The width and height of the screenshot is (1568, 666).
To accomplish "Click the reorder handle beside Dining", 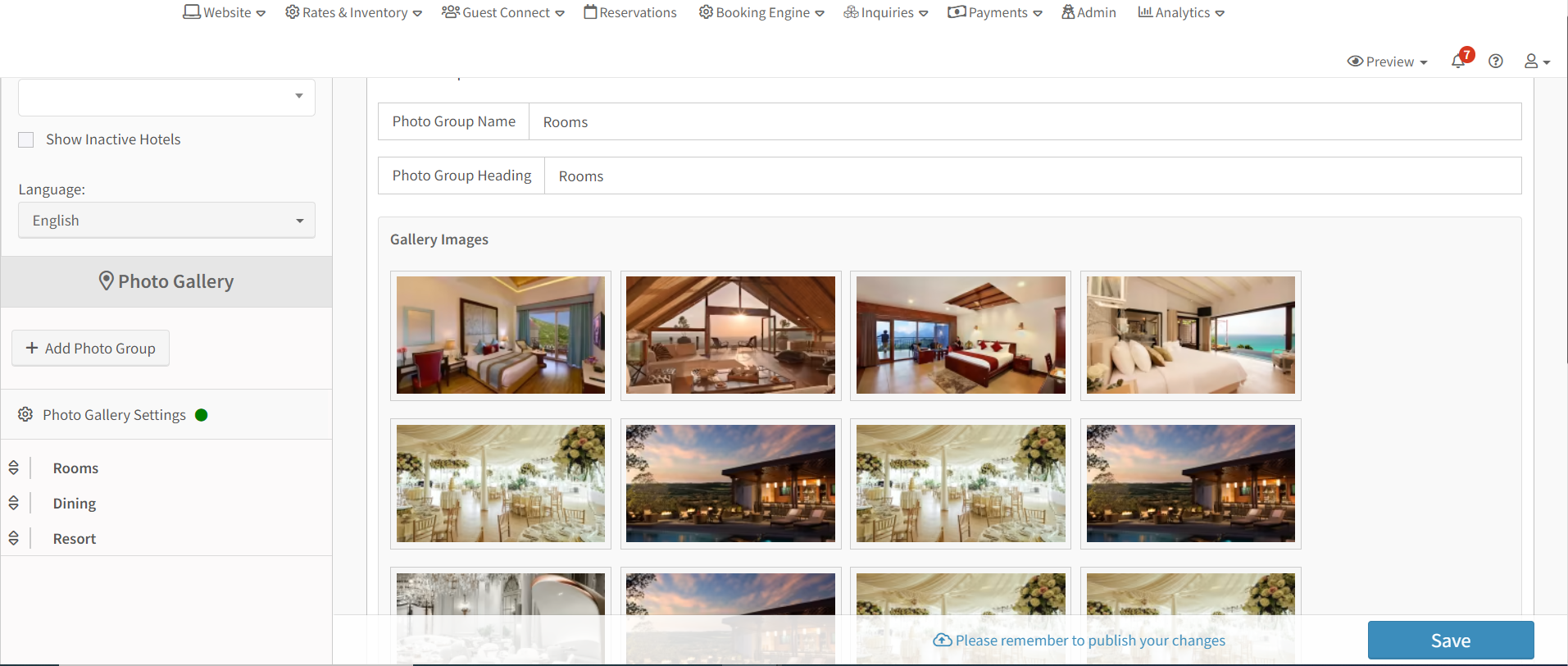I will click(14, 503).
